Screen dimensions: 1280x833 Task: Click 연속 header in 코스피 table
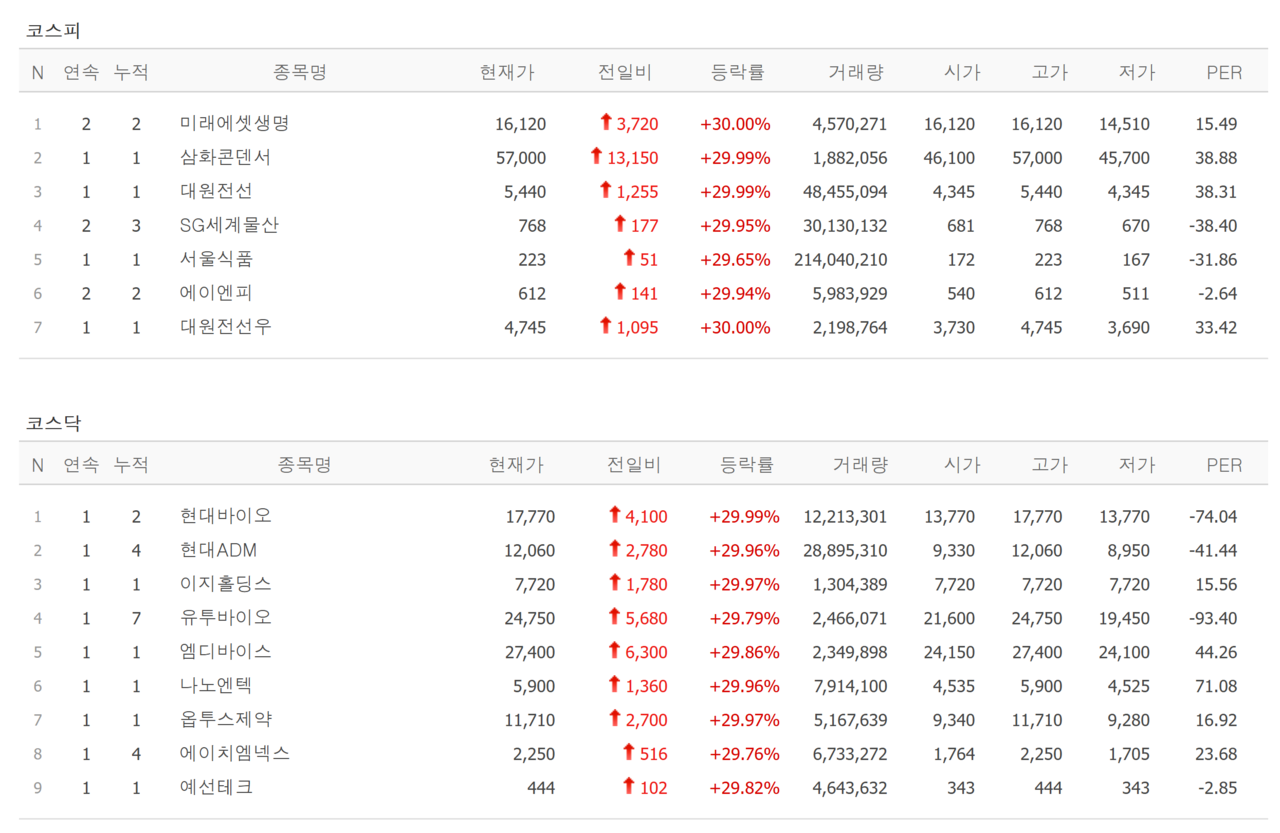coord(81,72)
